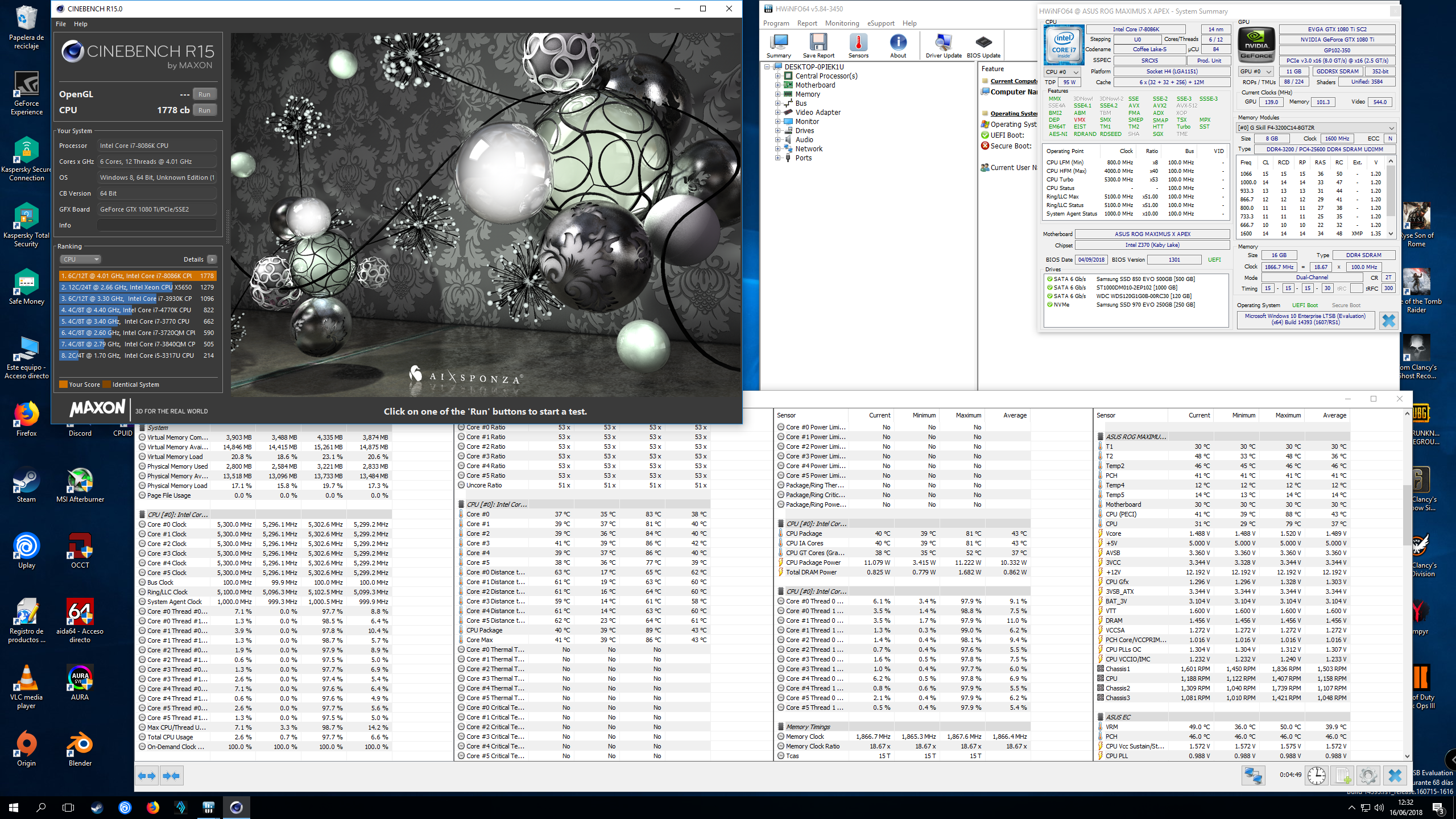Click the Intel Core i7 logo in System Summary

1064,45
